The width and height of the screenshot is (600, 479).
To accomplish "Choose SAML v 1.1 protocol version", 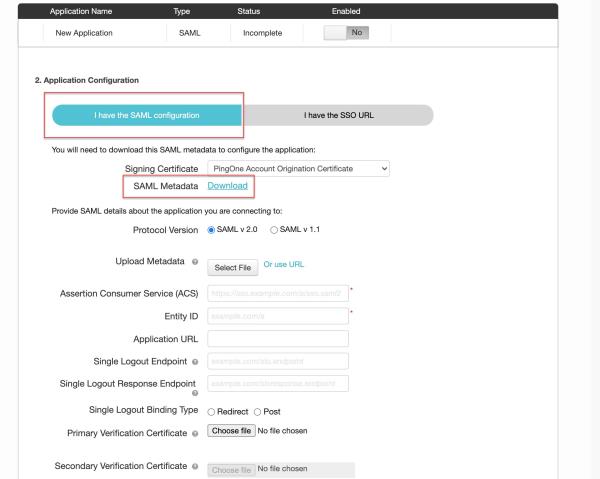I will tap(274, 230).
